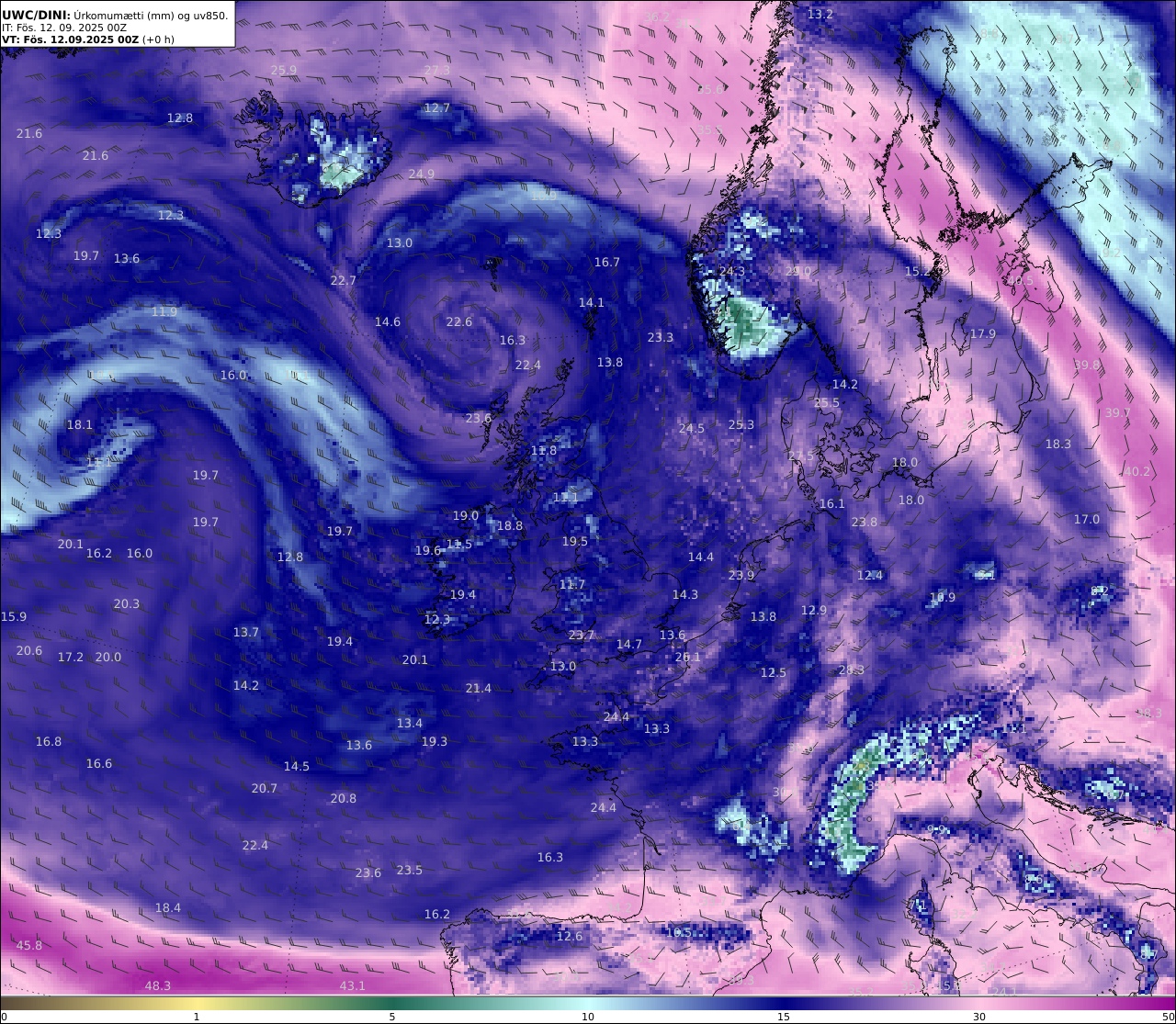Click the 19.3 value on the map

(x=435, y=742)
